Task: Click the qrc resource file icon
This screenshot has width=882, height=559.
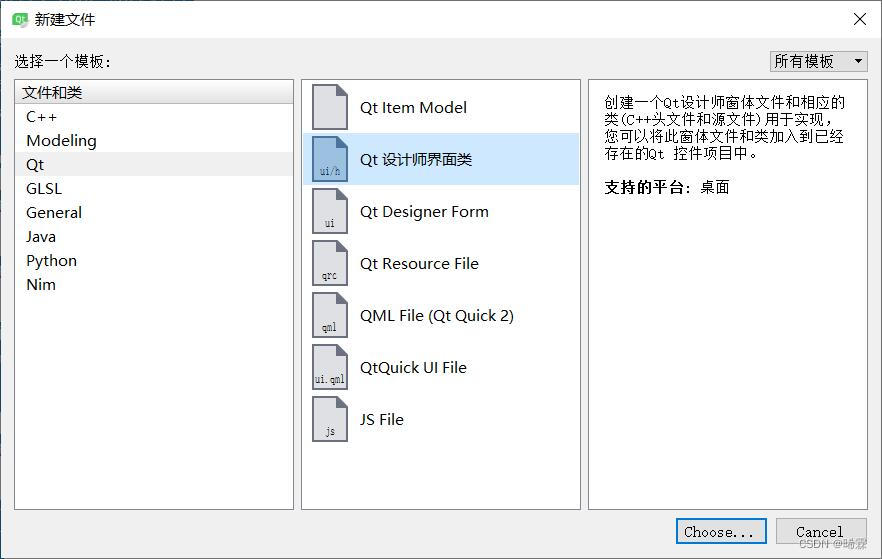Action: click(x=330, y=263)
